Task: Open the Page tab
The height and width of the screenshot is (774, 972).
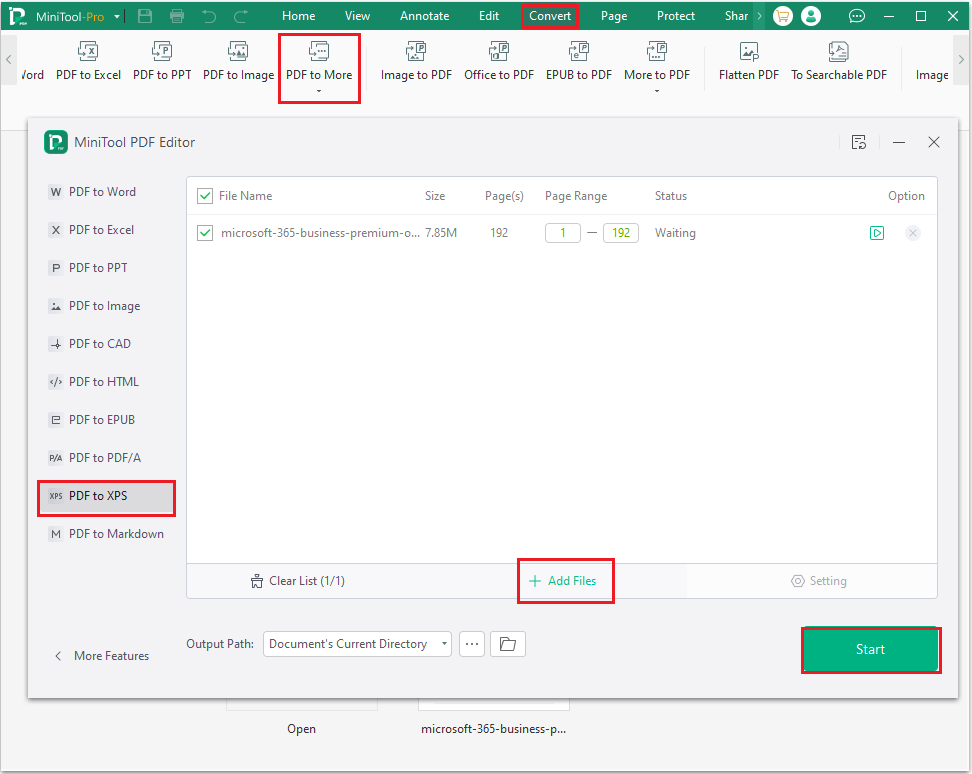Action: coord(614,16)
